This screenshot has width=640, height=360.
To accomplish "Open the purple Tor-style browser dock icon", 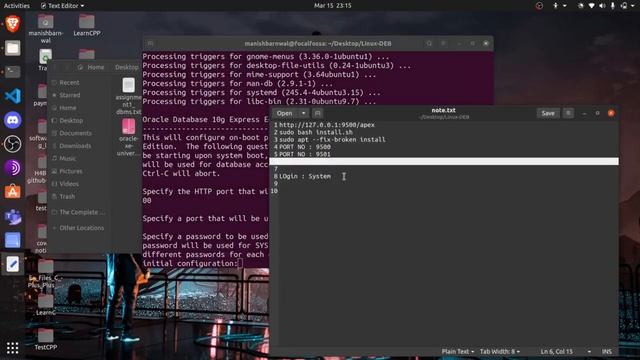I will coord(13,168).
